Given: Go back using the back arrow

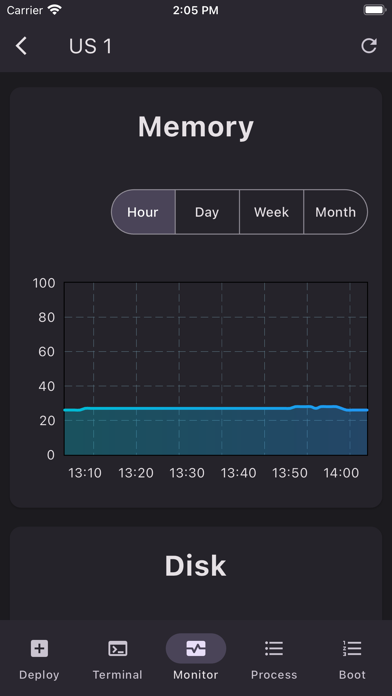Looking at the screenshot, I should point(21,46).
